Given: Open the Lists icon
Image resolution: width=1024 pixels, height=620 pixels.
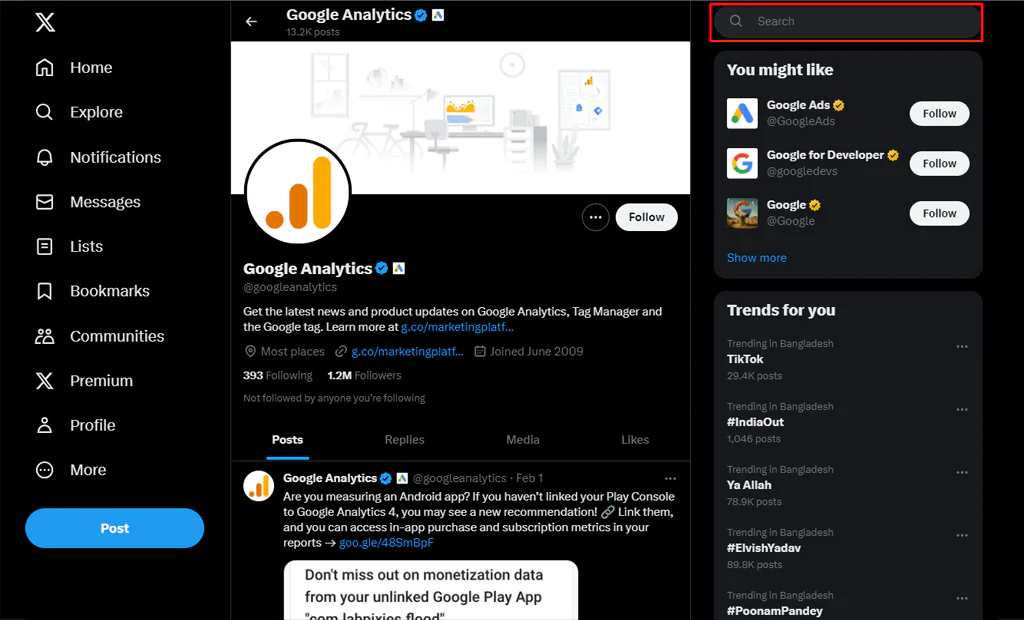Looking at the screenshot, I should tap(44, 246).
